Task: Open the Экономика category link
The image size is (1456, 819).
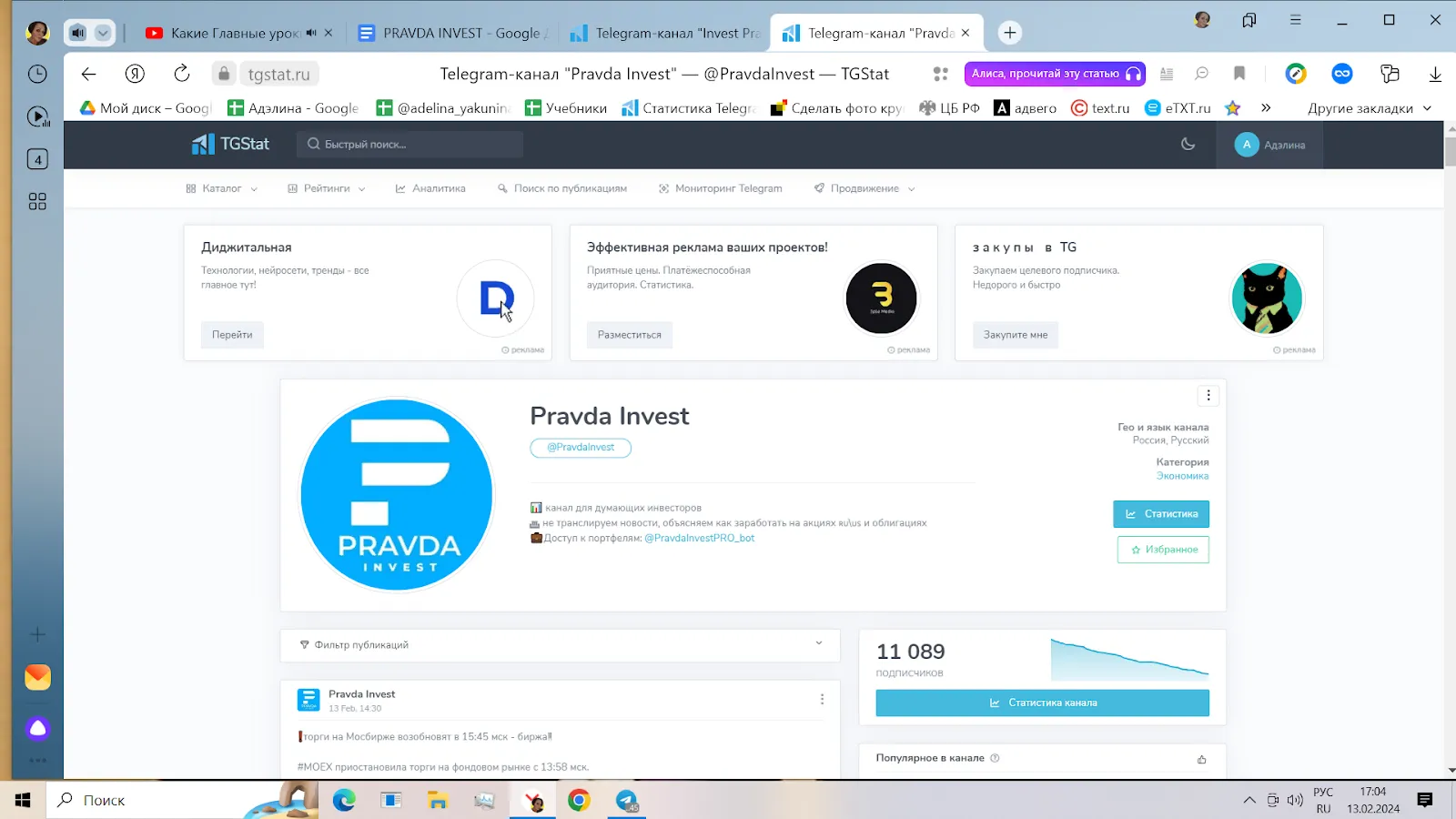Action: click(x=1183, y=476)
